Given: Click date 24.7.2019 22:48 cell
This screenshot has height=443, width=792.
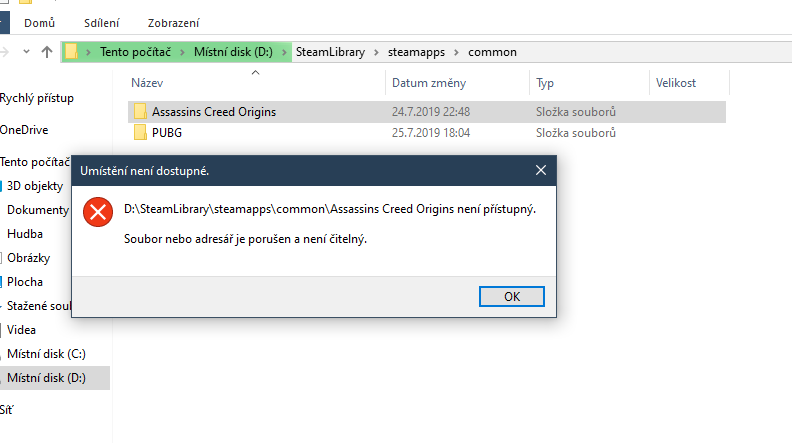Looking at the screenshot, I should tap(431, 112).
